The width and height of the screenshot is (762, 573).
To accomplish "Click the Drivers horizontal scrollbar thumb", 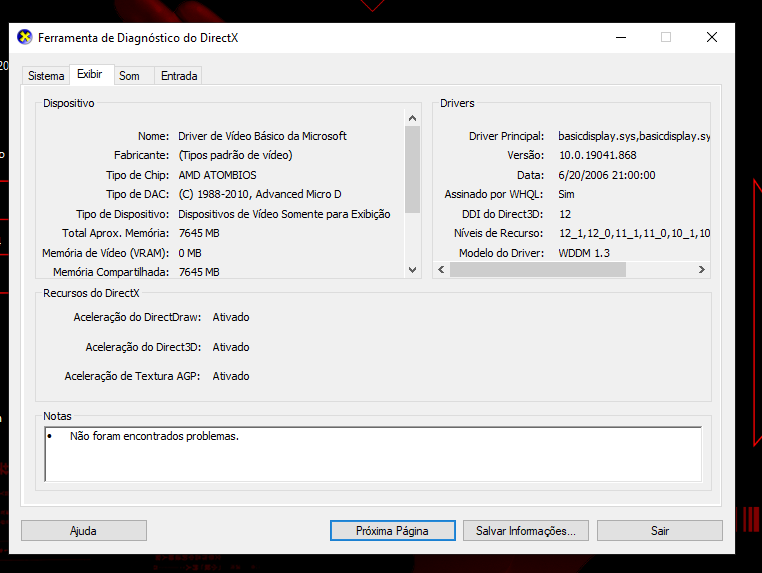I will tap(537, 269).
